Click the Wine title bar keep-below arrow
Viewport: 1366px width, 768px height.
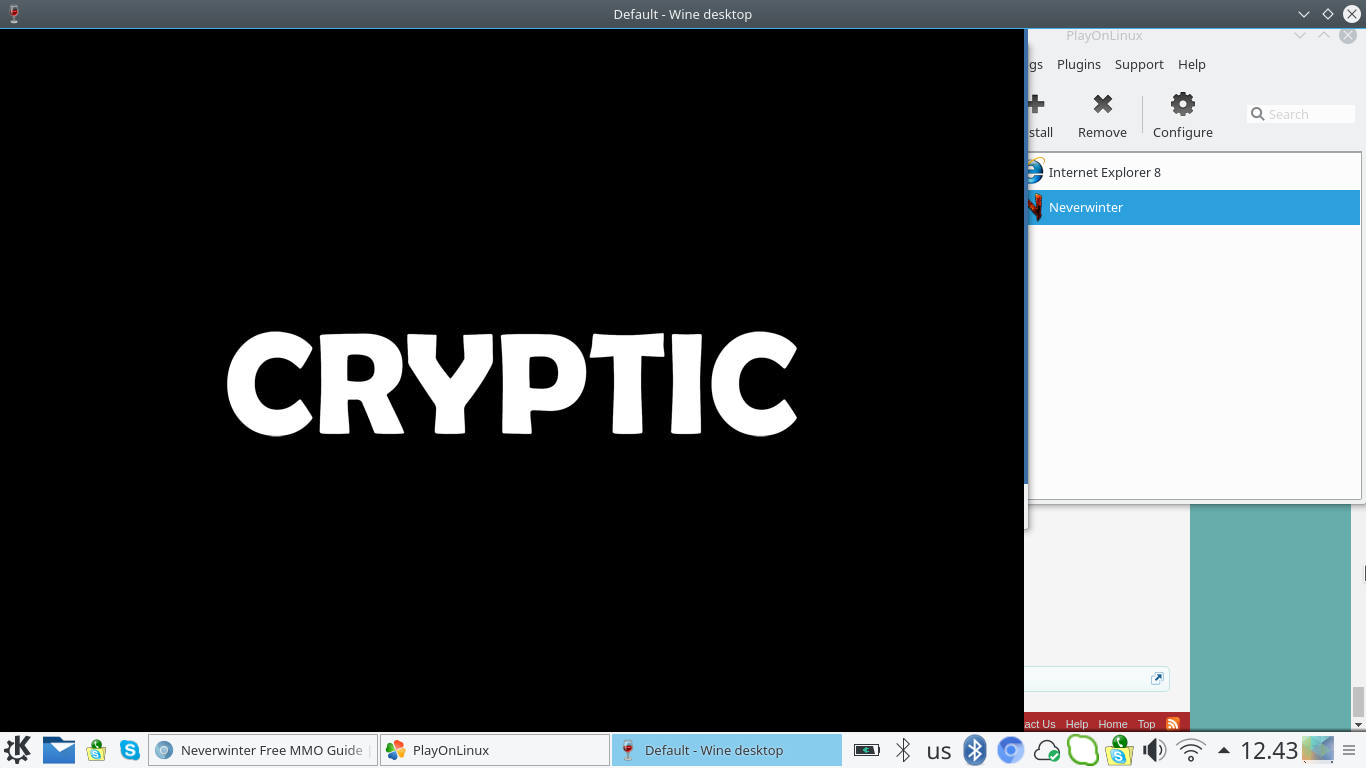[x=1304, y=14]
